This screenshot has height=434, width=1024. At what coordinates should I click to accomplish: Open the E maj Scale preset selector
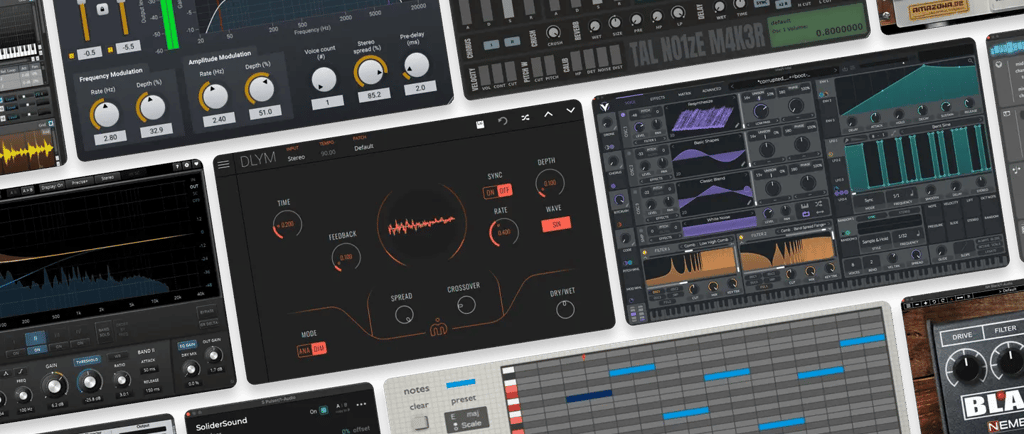[468, 418]
